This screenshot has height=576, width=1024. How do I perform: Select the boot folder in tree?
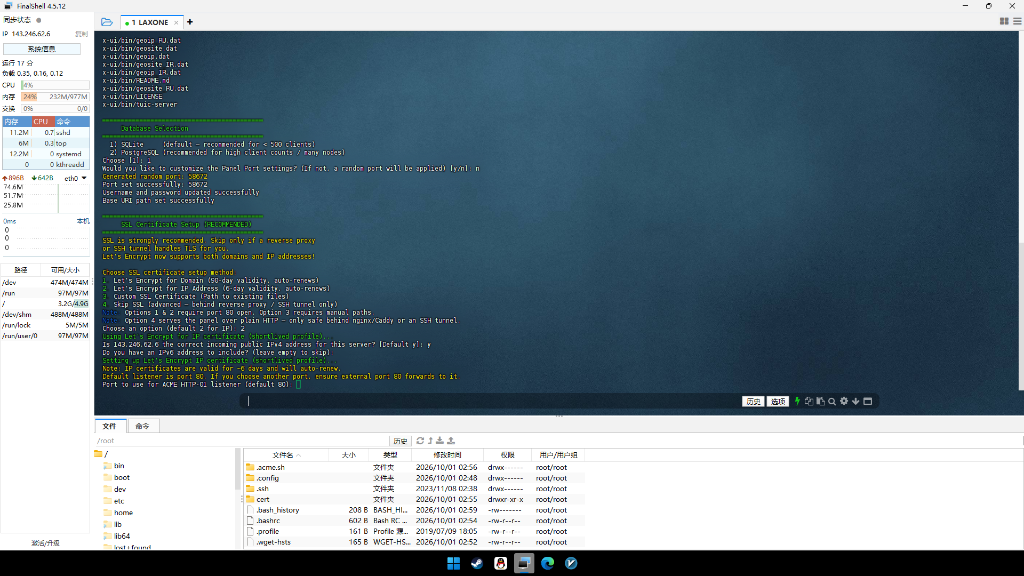pyautogui.click(x=117, y=477)
